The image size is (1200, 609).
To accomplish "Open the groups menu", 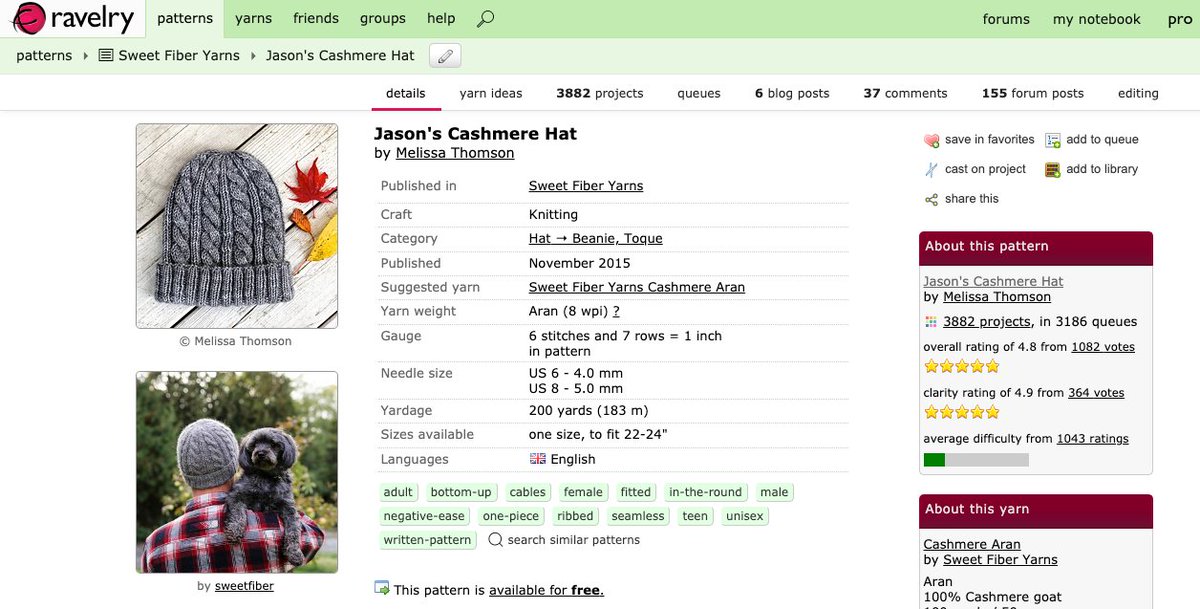I will coord(383,19).
